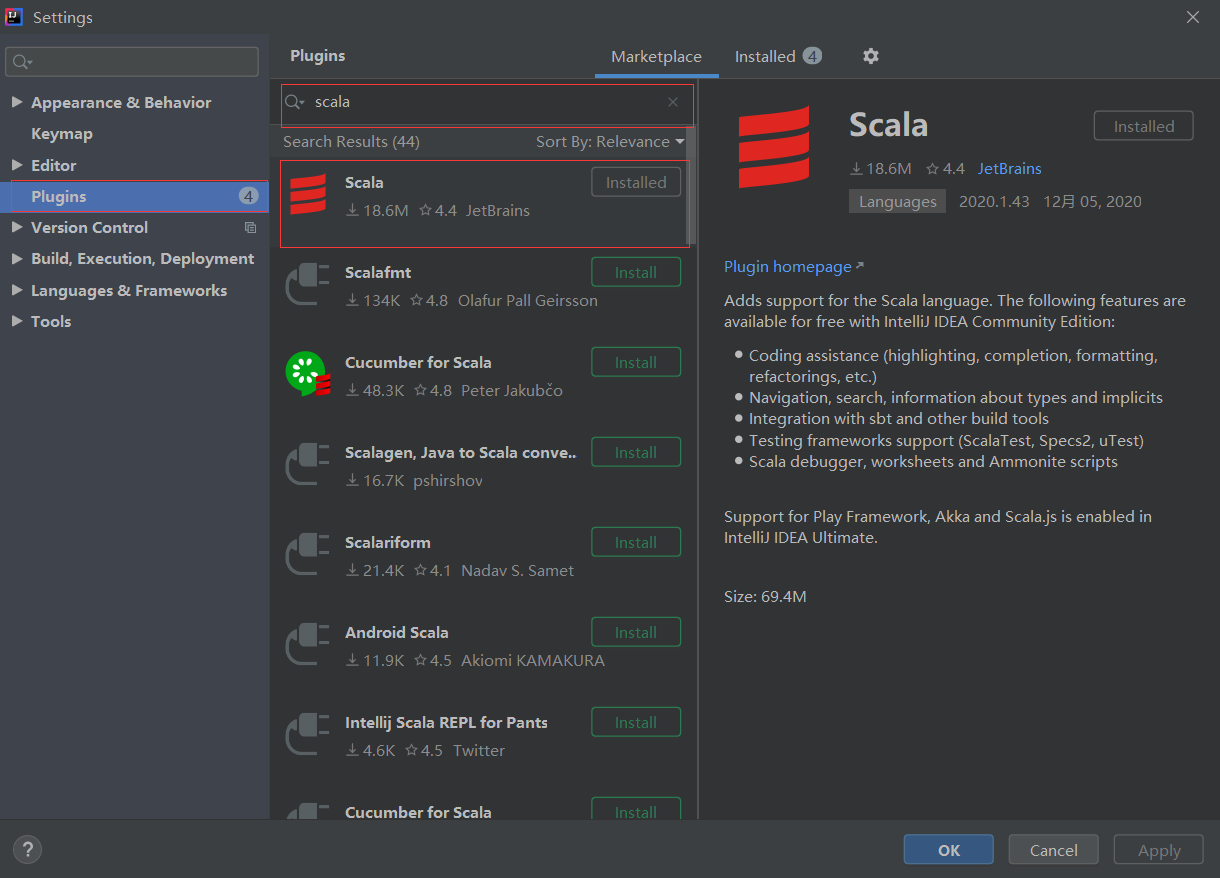This screenshot has height=878, width=1220.
Task: Click the plugin search magnifier icon
Action: click(x=294, y=102)
